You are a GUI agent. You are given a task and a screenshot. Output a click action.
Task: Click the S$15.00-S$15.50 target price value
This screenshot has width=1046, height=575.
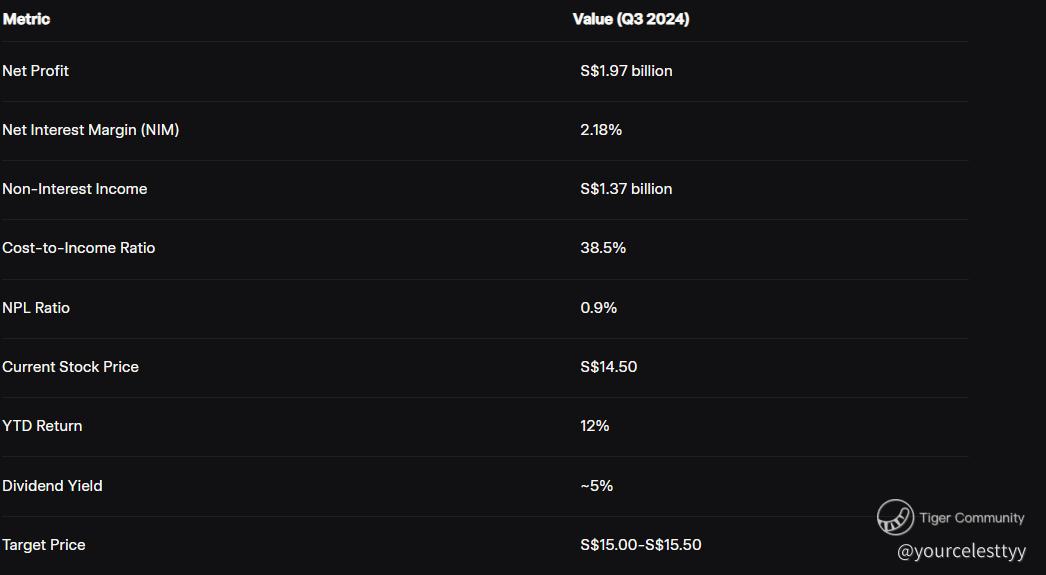640,545
